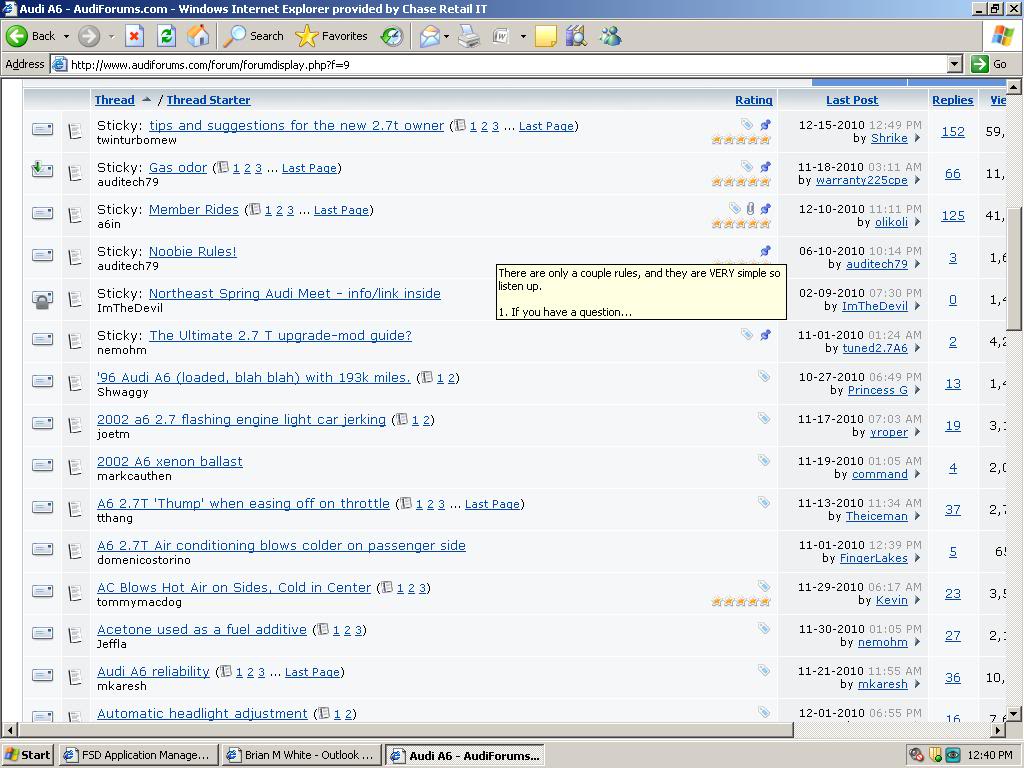Print the page with the printer icon
The height and width of the screenshot is (768, 1024).
pos(469,36)
